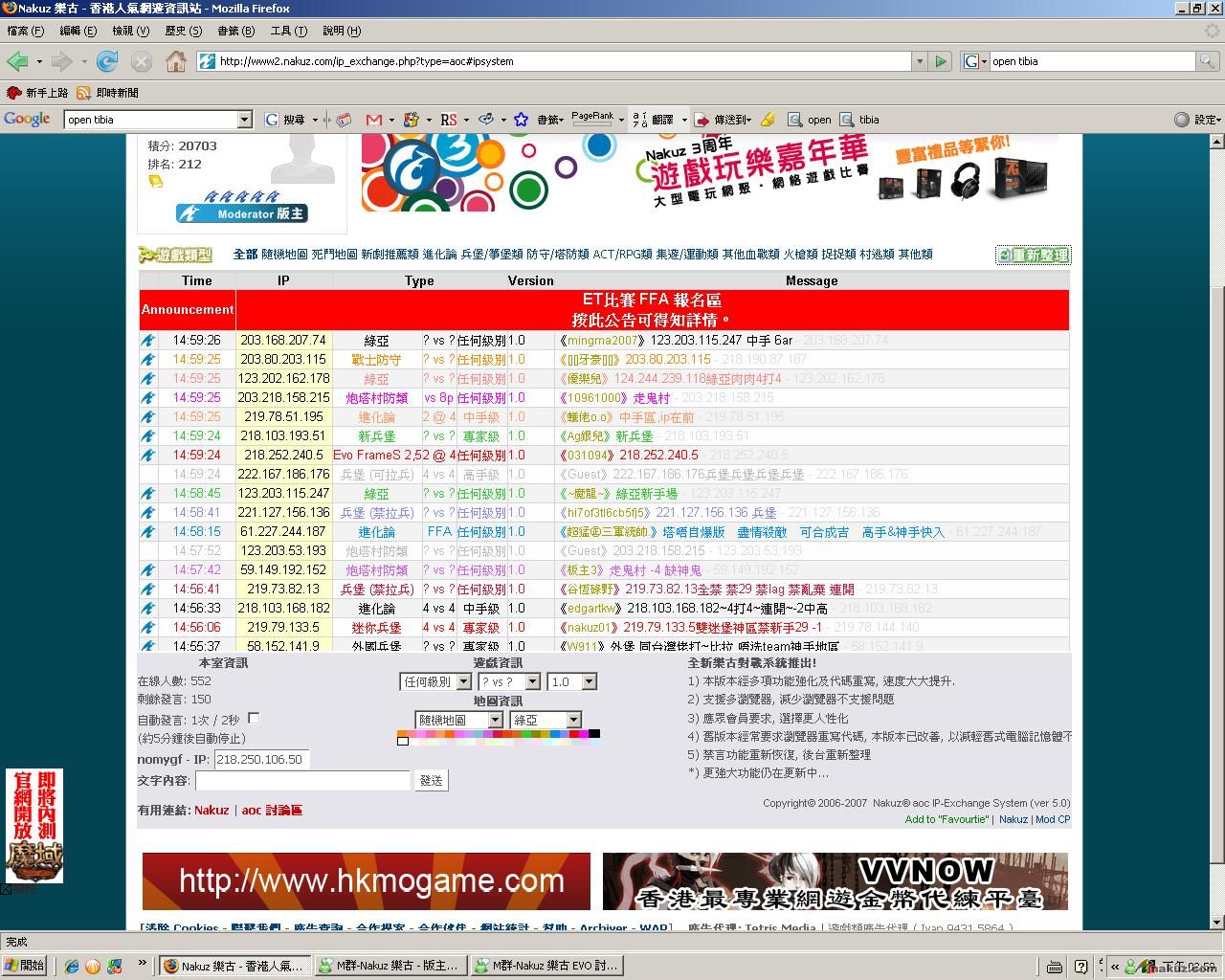Open the 歷史 History menu
Viewport: 1225px width, 980px height.
coord(183,31)
